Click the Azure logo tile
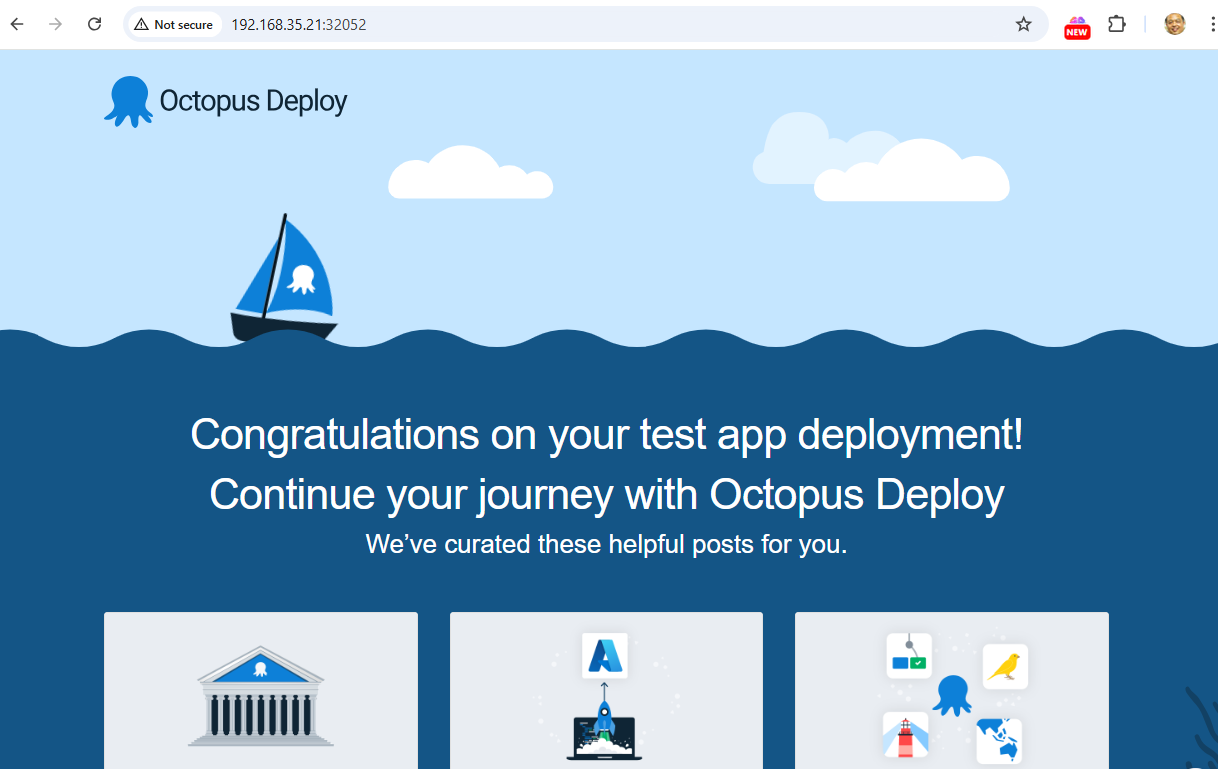Image resolution: width=1218 pixels, height=769 pixels. click(605, 655)
